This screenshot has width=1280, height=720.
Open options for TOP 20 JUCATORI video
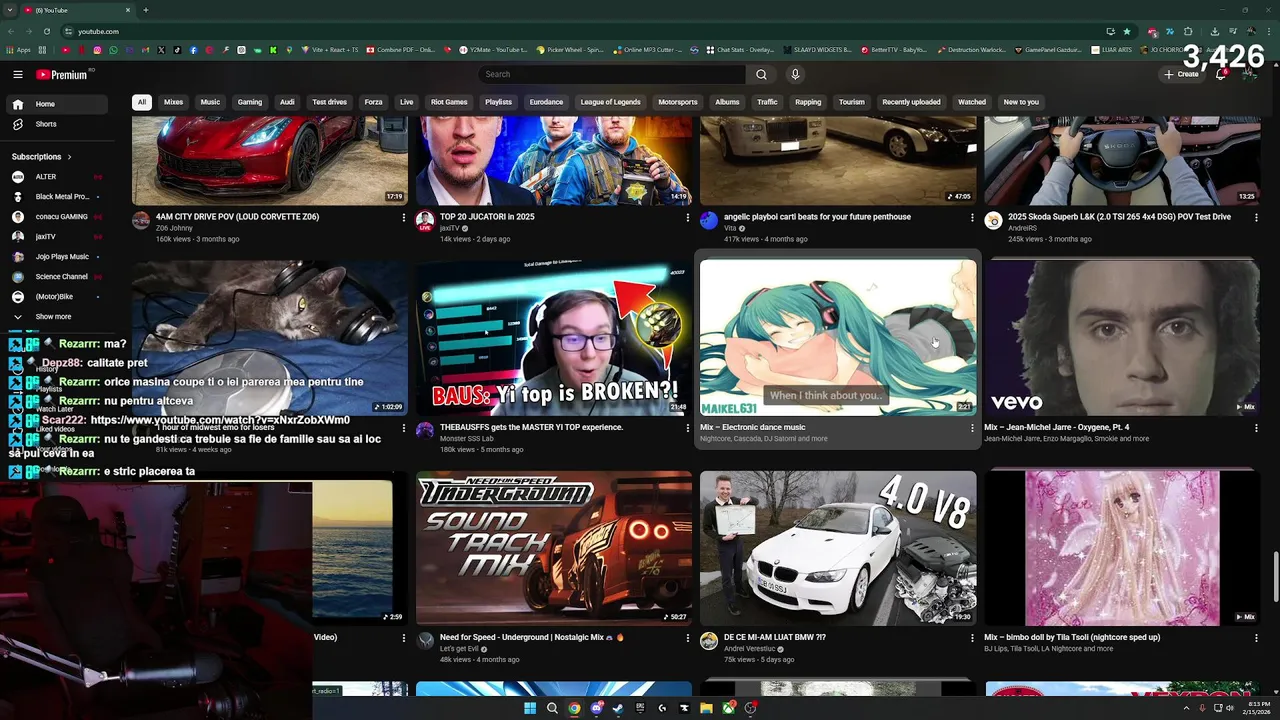click(x=688, y=217)
